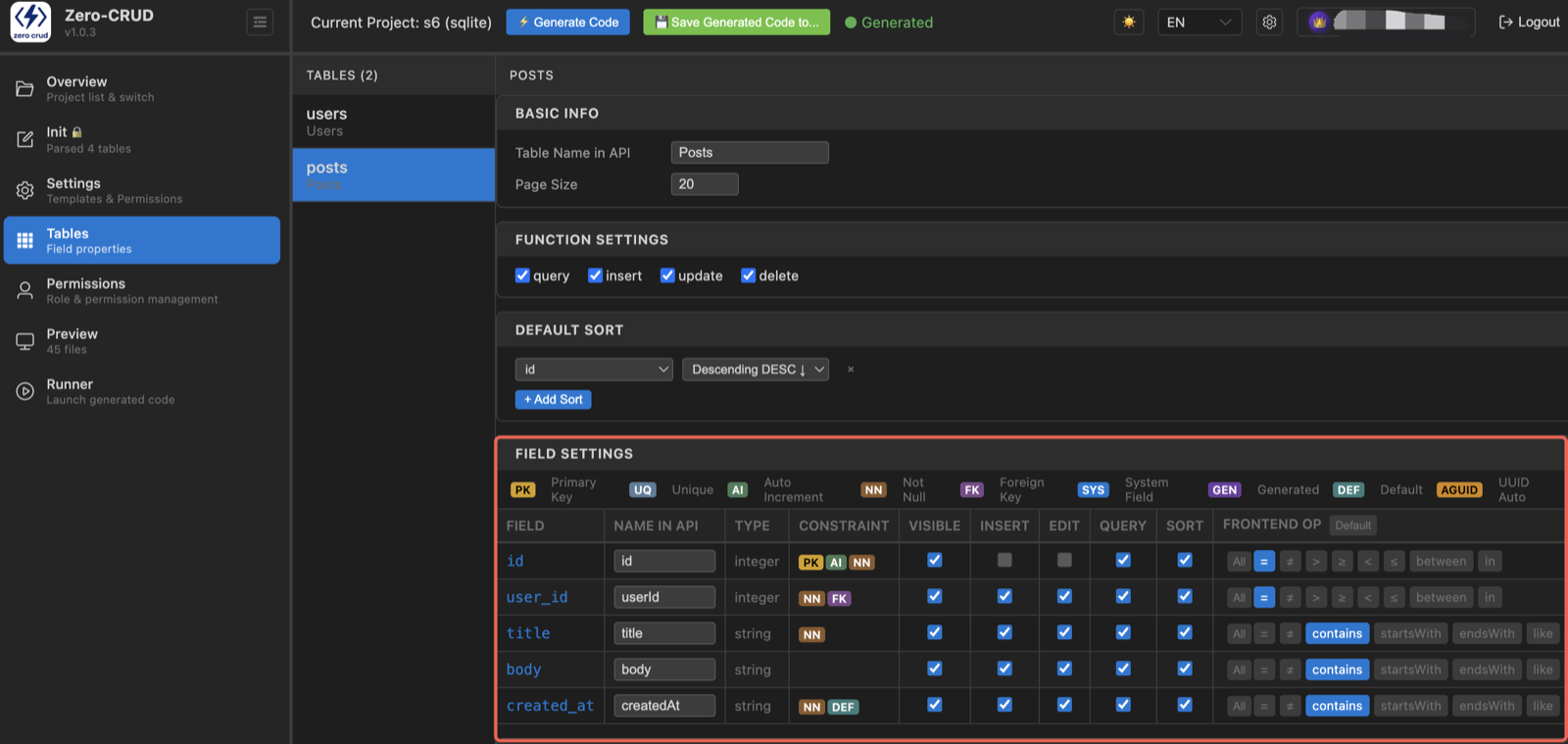Click the Zero-CRUD logo icon
The height and width of the screenshot is (744, 1568).
click(30, 22)
